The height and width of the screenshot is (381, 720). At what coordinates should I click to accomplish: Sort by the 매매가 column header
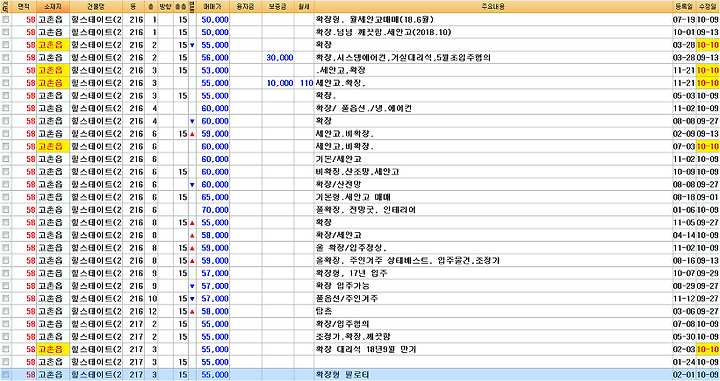tap(213, 6)
